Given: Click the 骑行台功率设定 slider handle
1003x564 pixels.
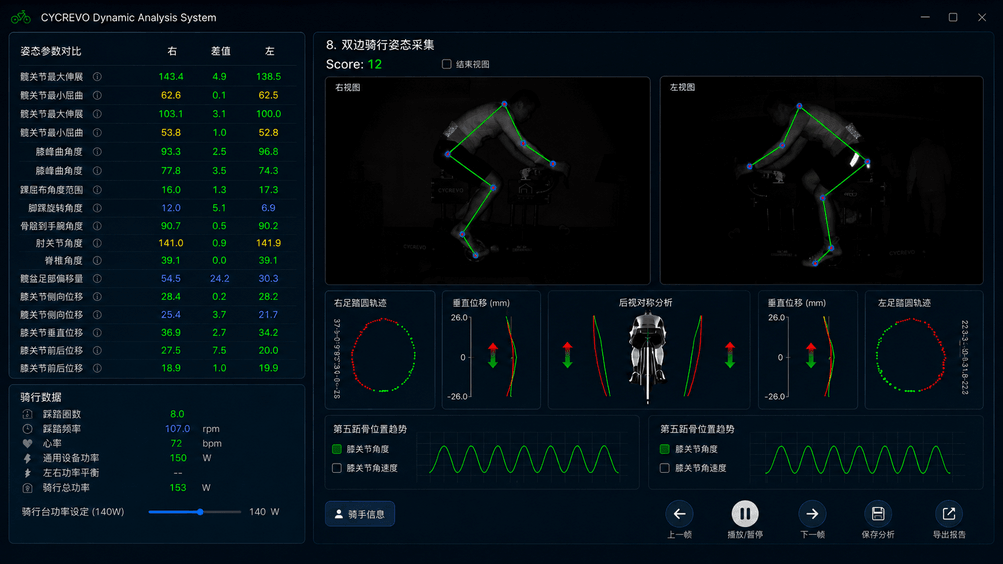Looking at the screenshot, I should pos(200,512).
